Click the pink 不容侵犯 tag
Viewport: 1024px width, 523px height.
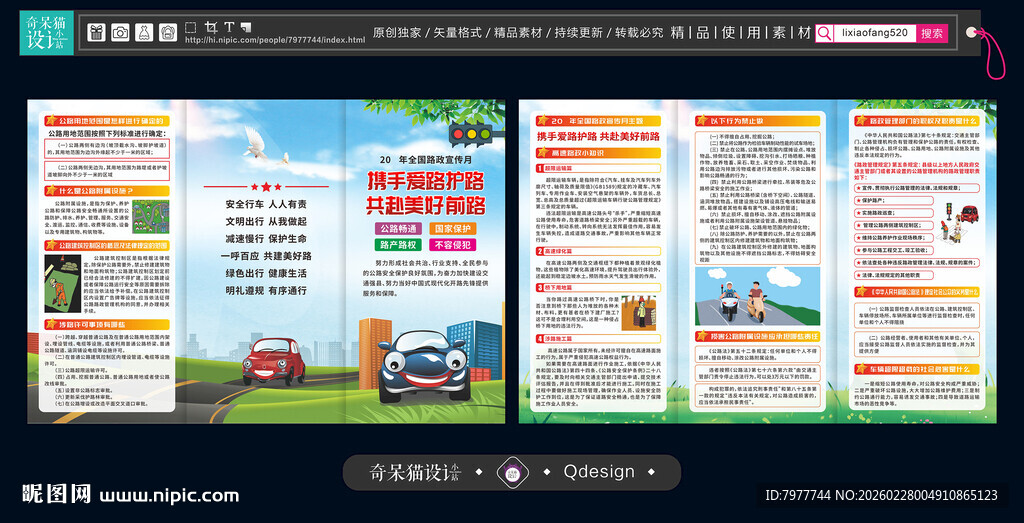click(453, 245)
